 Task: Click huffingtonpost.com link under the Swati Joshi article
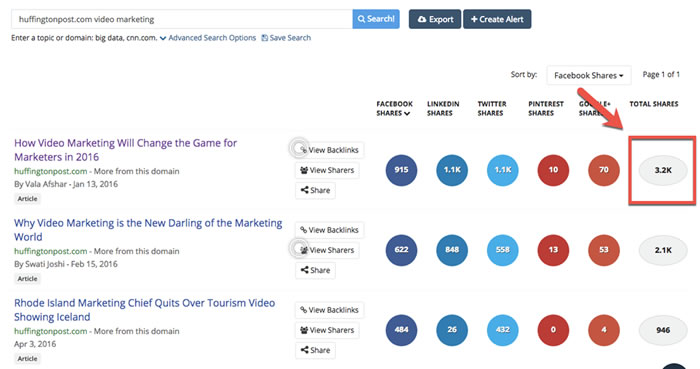50,251
